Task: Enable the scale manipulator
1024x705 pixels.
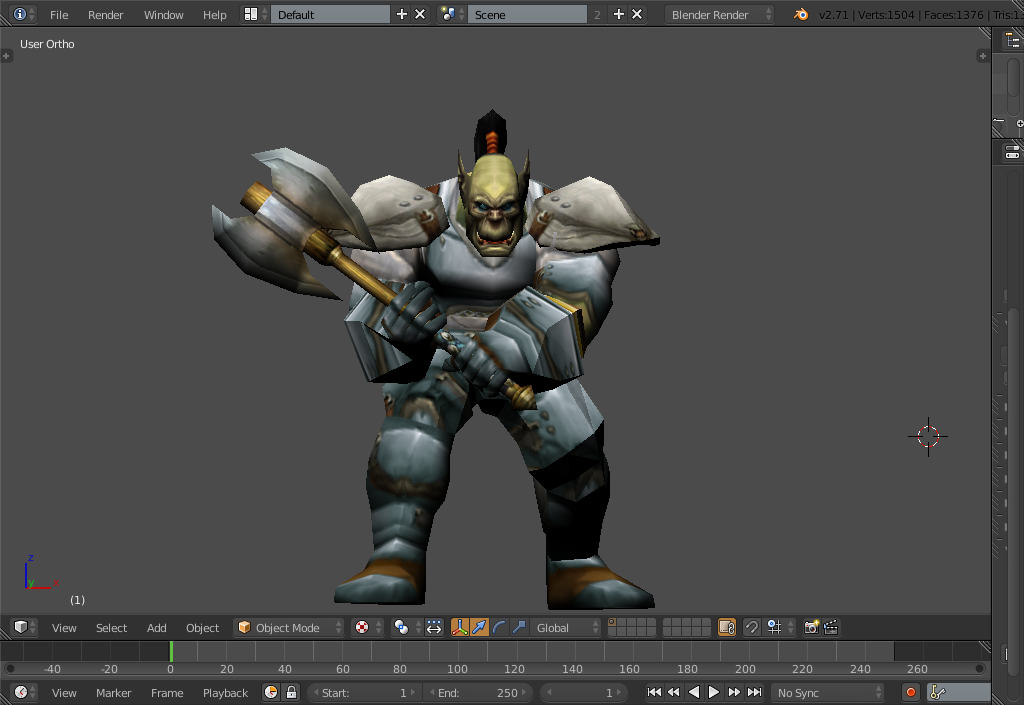Action: 519,627
